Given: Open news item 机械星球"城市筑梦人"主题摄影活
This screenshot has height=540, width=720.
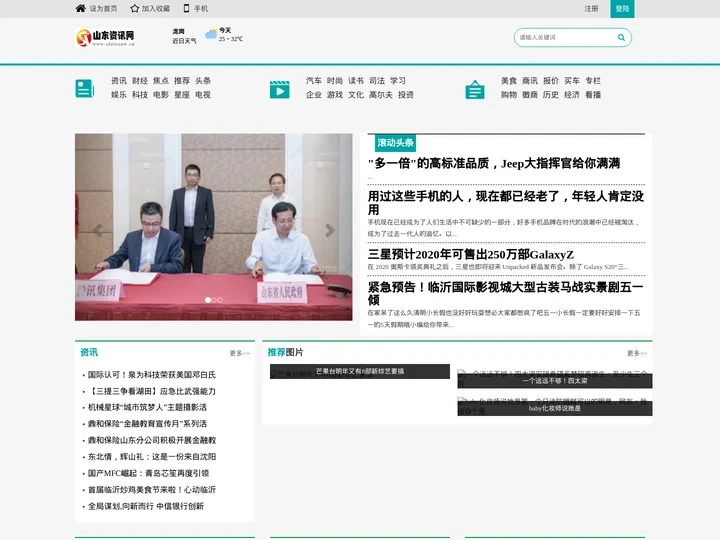Looking at the screenshot, I should (x=147, y=407).
